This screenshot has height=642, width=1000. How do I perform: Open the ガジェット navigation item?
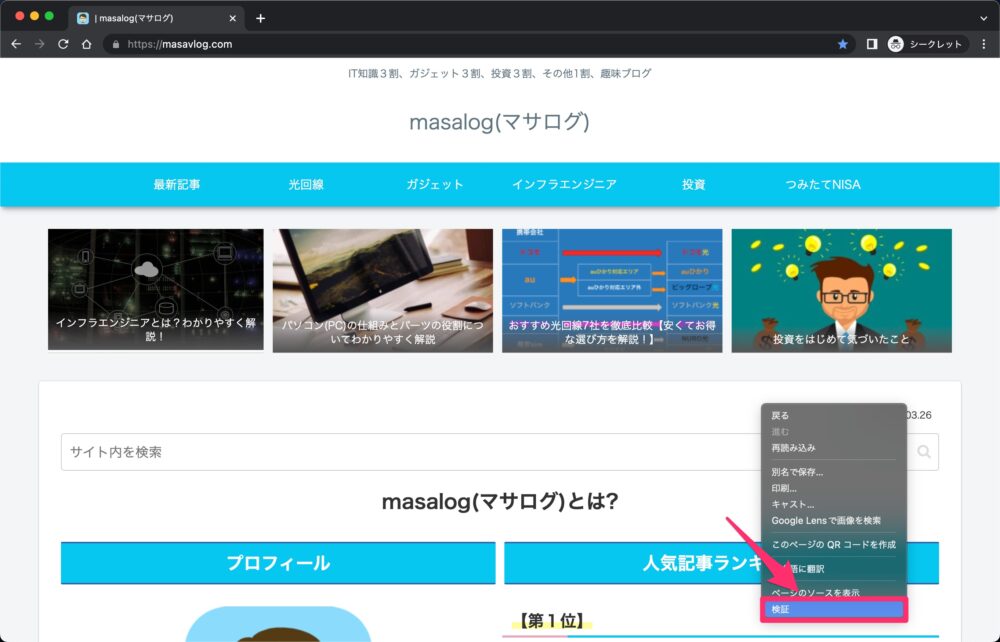(435, 184)
